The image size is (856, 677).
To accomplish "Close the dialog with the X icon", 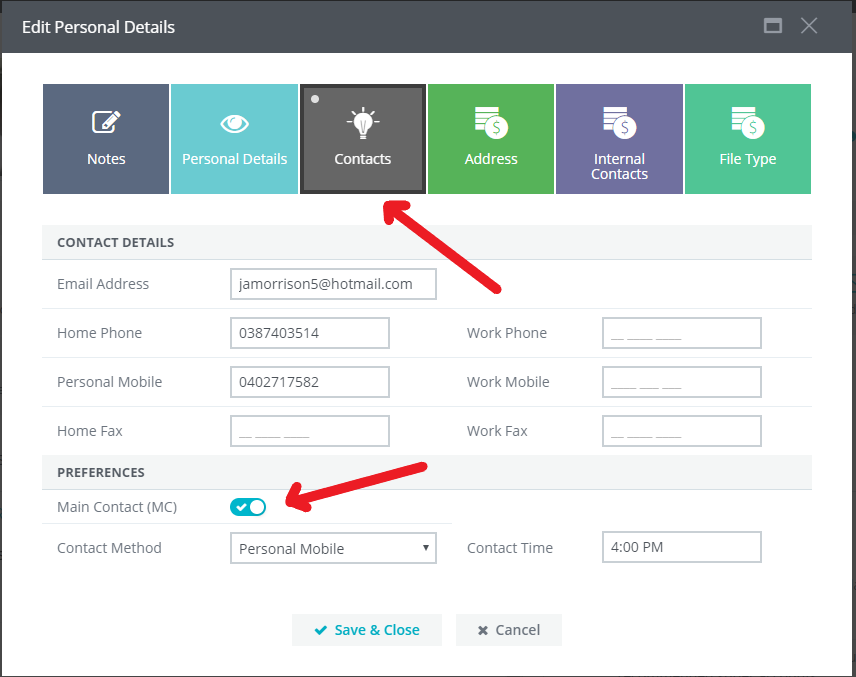I will pos(809,26).
